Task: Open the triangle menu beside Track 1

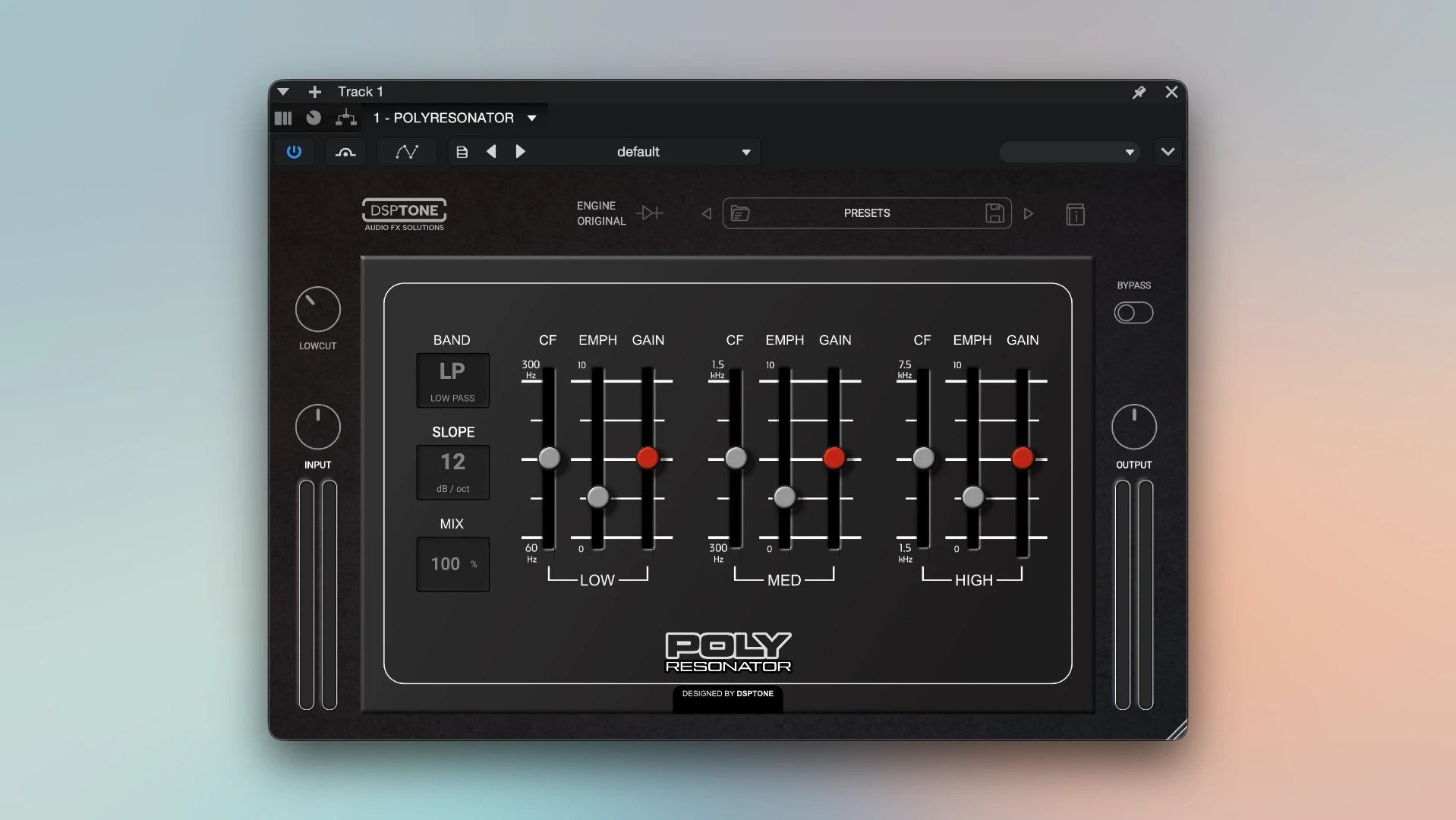Action: click(283, 92)
